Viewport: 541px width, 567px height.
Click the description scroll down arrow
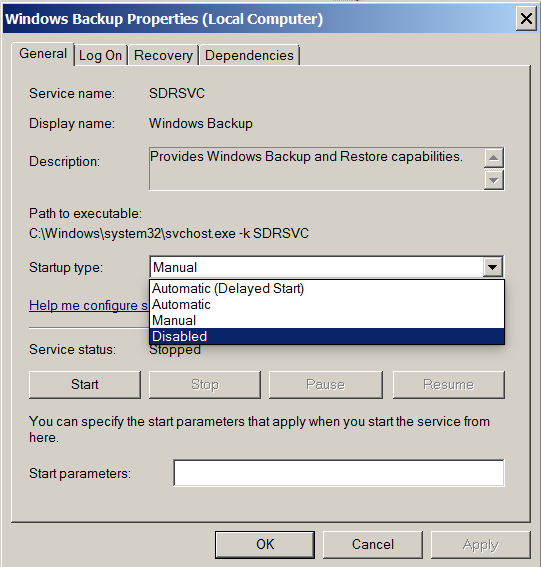(x=494, y=180)
